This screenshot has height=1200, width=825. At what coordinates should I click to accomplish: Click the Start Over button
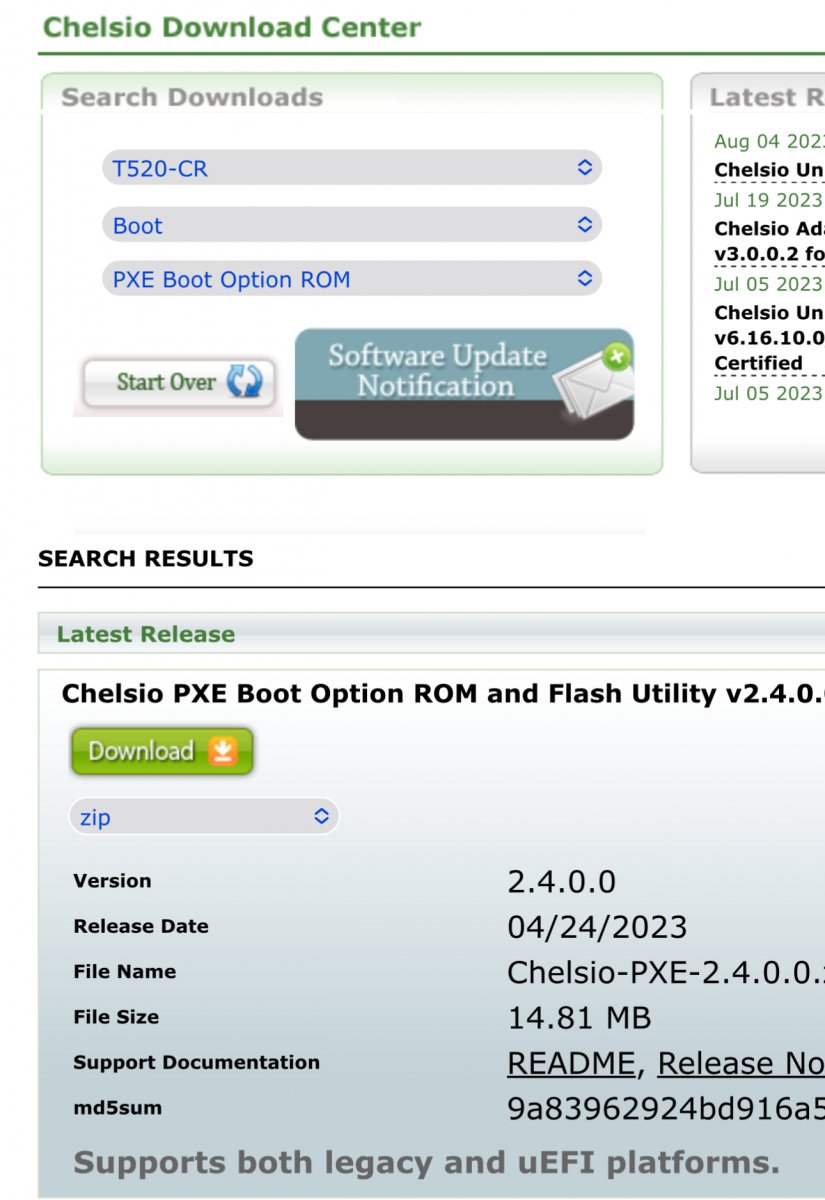coord(178,383)
